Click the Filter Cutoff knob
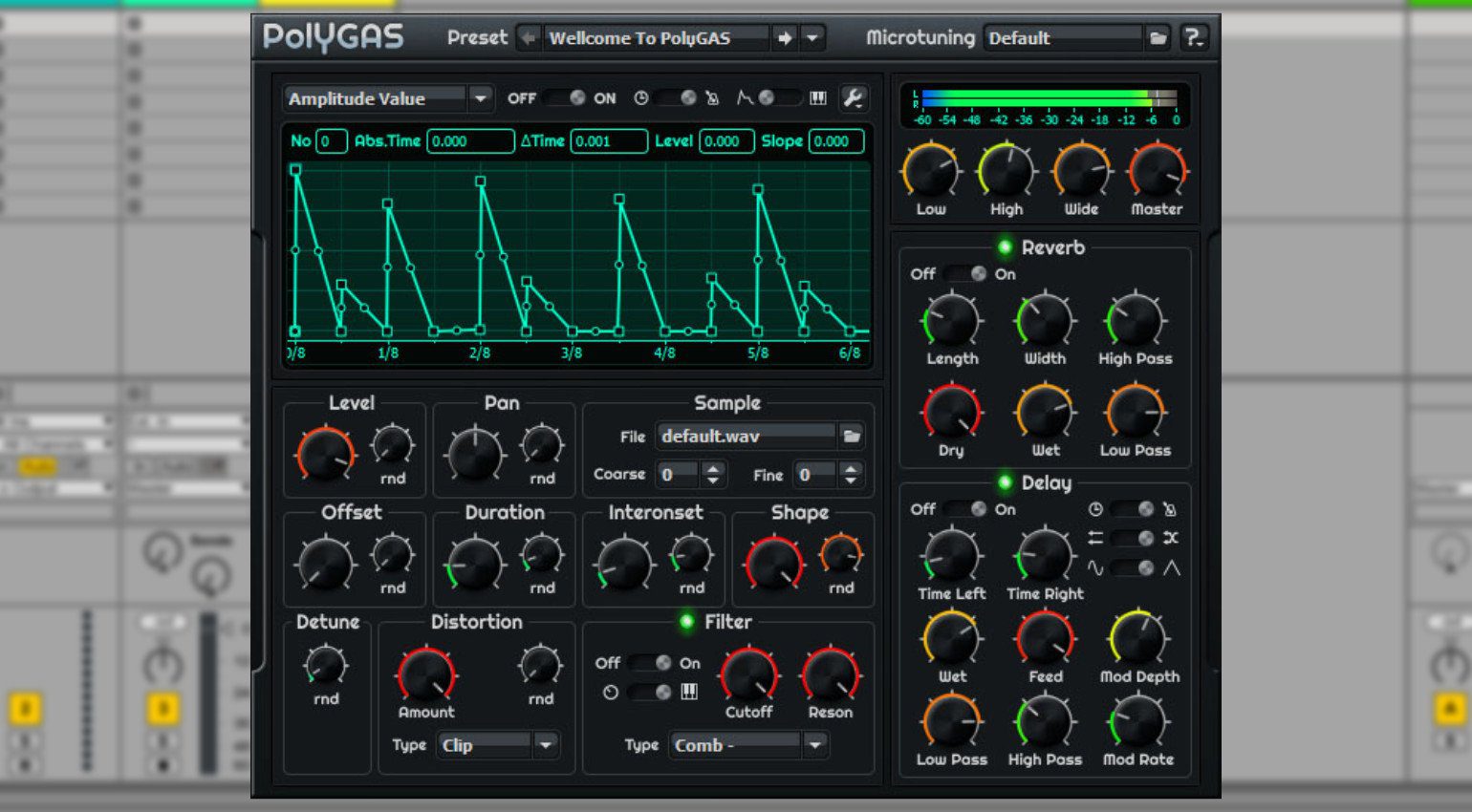 (749, 675)
